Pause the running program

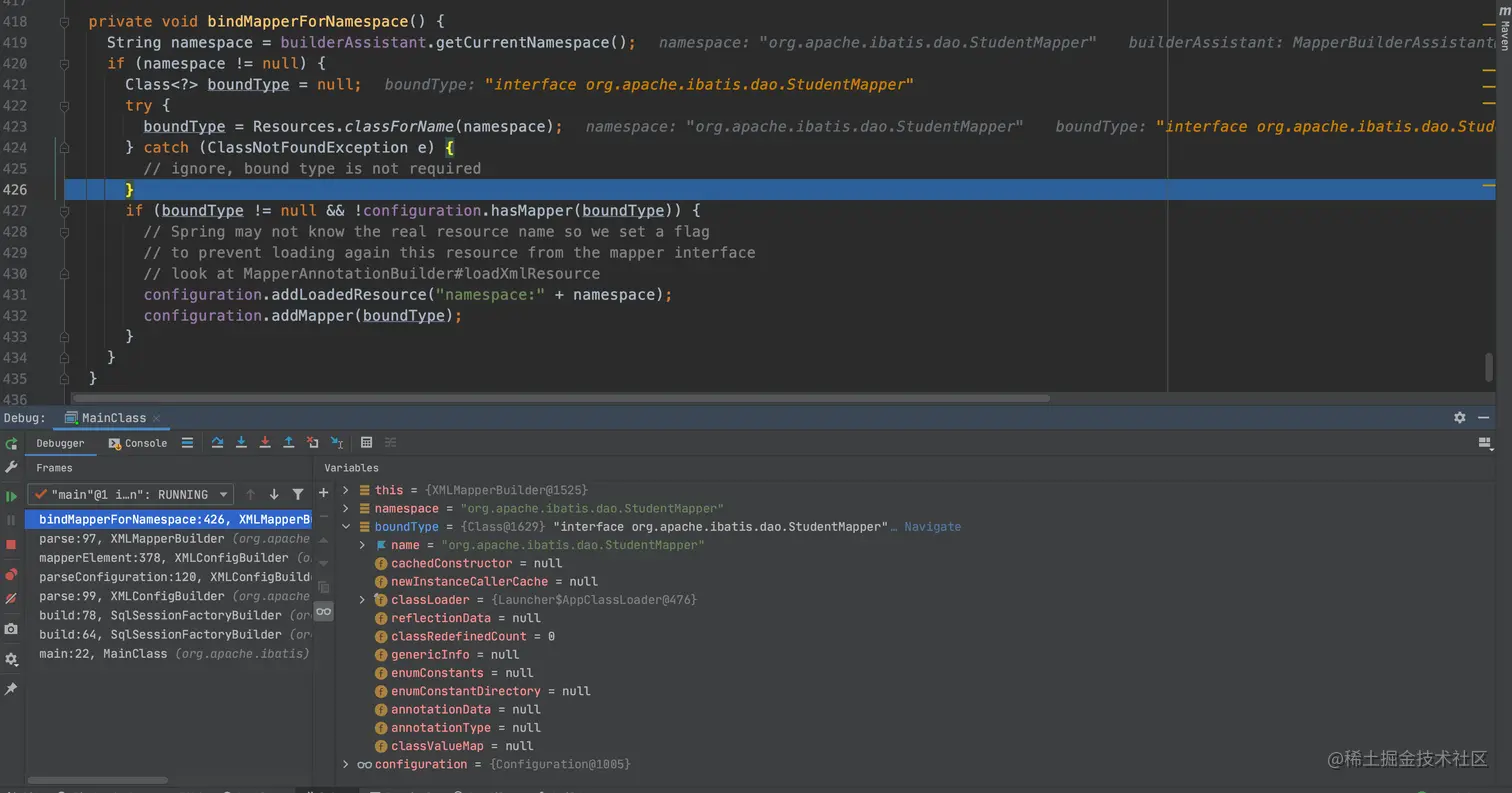[x=11, y=520]
